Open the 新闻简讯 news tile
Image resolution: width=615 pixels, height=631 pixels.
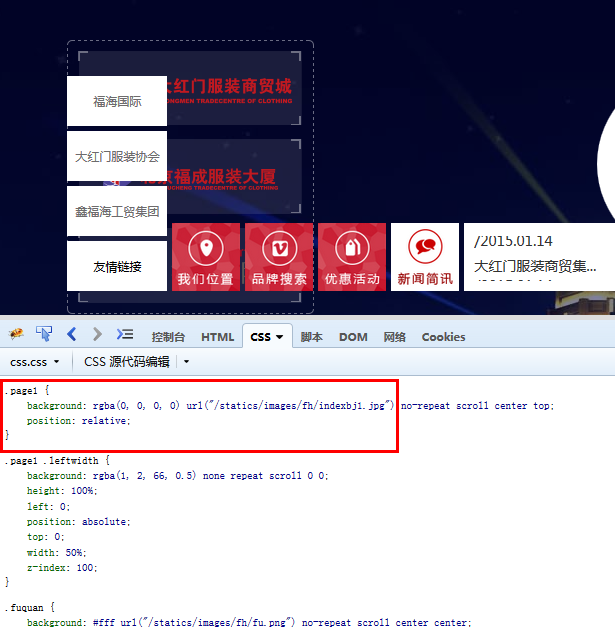point(425,257)
